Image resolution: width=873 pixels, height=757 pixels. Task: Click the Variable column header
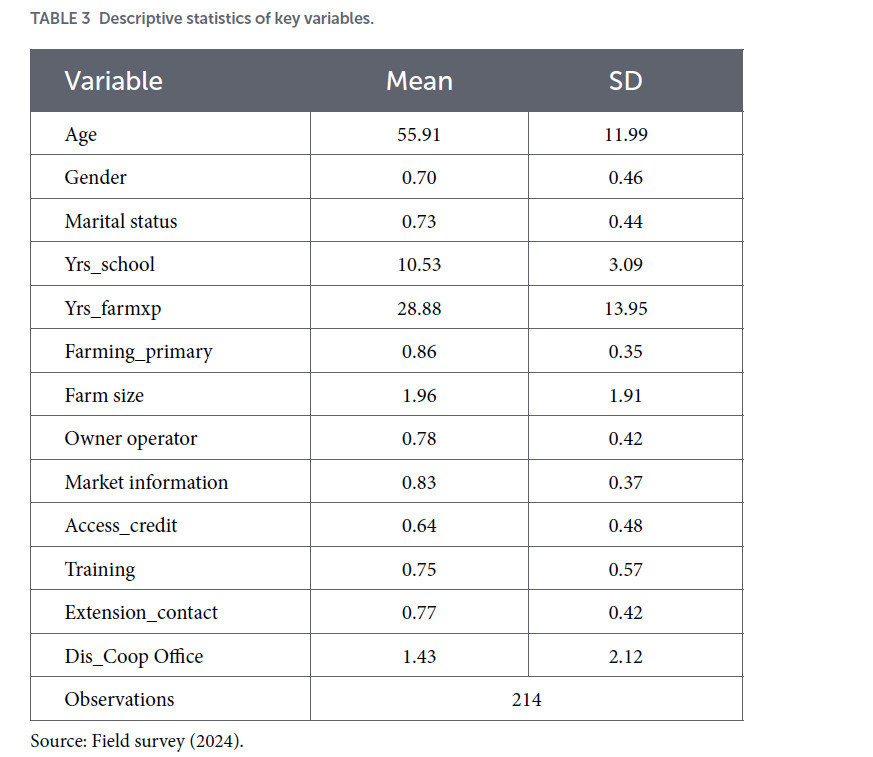114,81
